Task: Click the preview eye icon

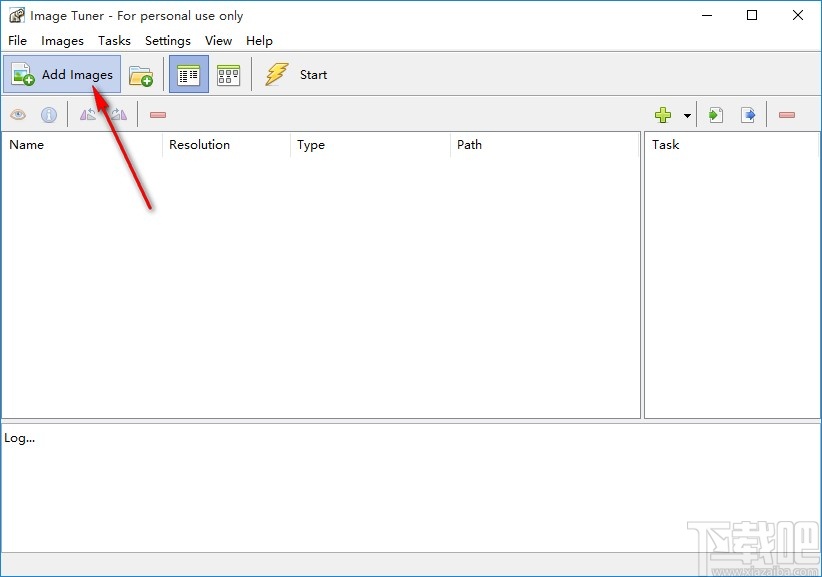Action: click(x=18, y=115)
